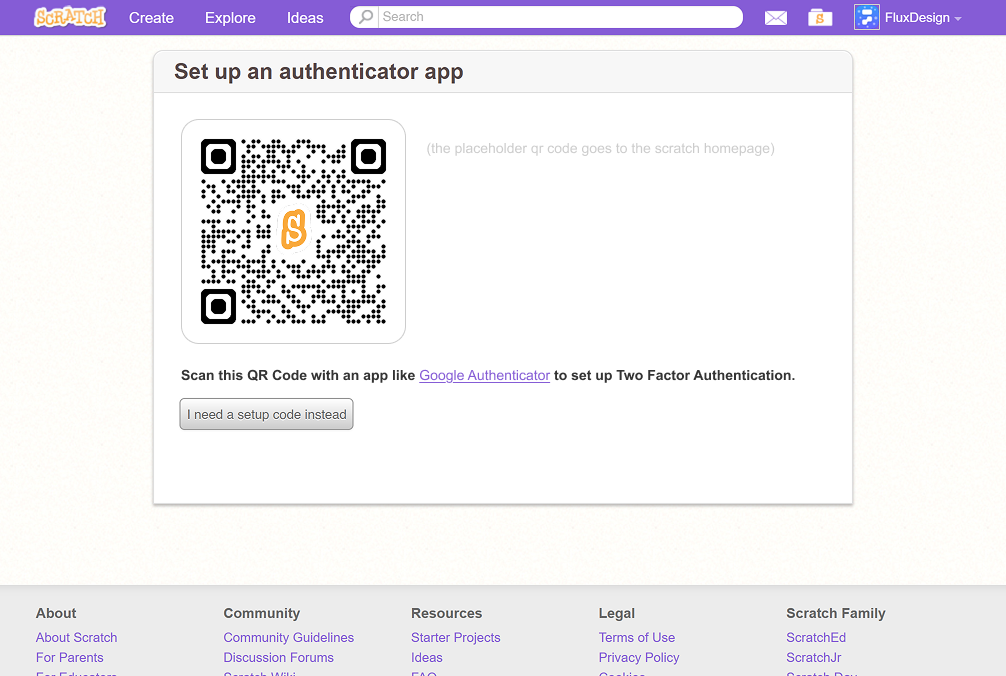Follow the Google Authenticator link
The height and width of the screenshot is (676, 1006).
pos(484,376)
